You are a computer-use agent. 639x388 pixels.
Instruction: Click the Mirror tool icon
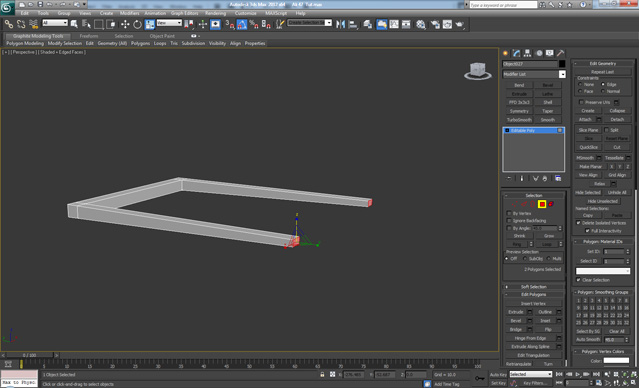(x=340, y=24)
